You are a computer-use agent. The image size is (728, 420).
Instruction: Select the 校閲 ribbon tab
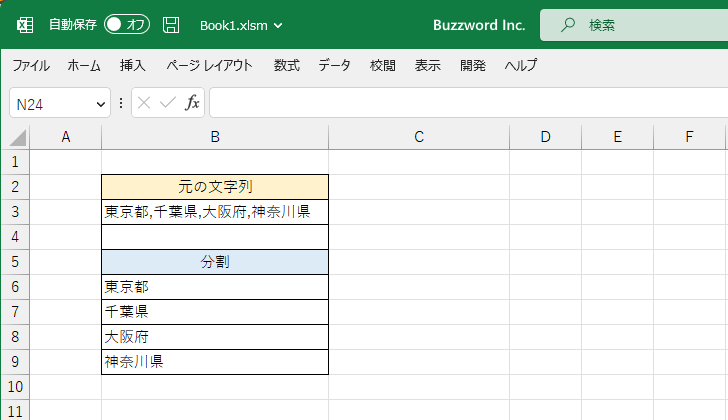click(x=383, y=65)
